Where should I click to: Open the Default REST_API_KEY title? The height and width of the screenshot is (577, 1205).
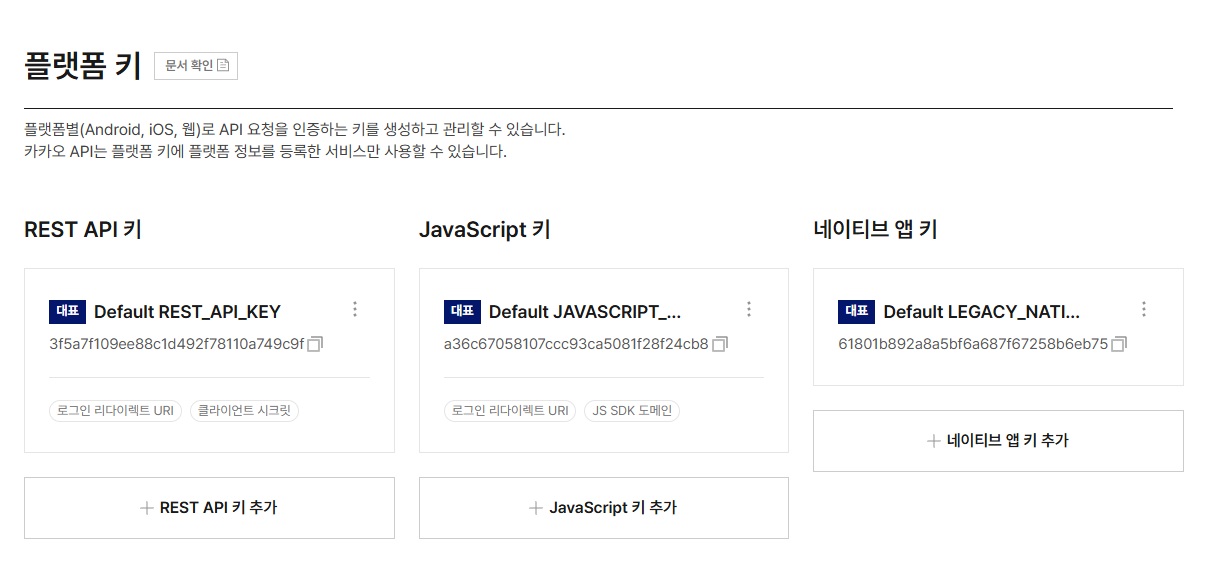pos(187,312)
